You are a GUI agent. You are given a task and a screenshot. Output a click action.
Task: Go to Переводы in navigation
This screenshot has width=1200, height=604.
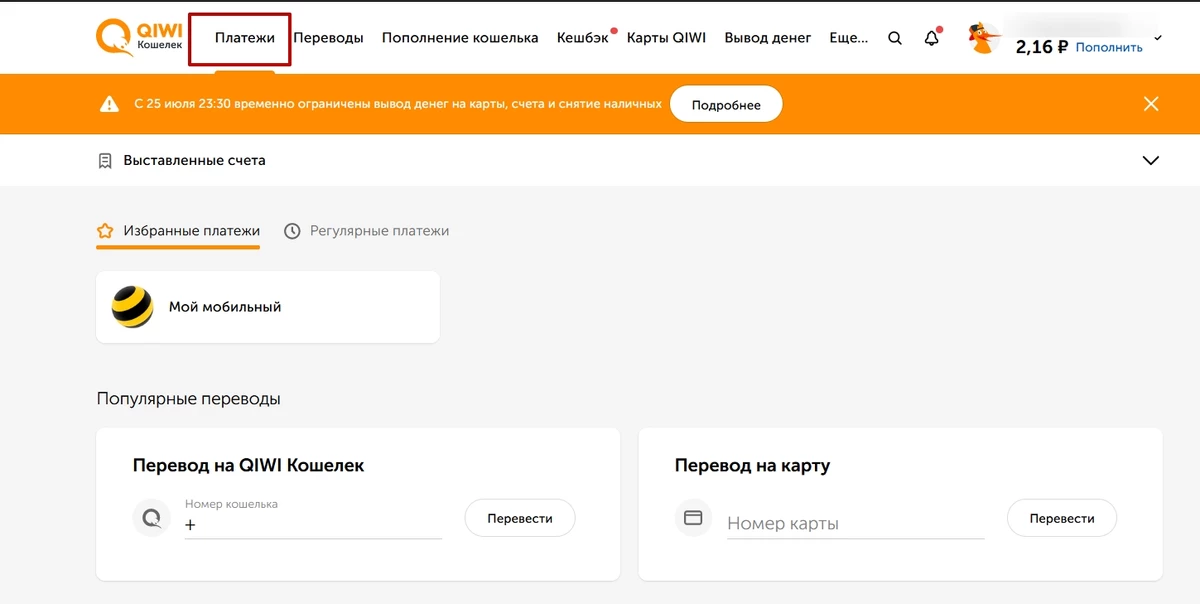[x=328, y=38]
